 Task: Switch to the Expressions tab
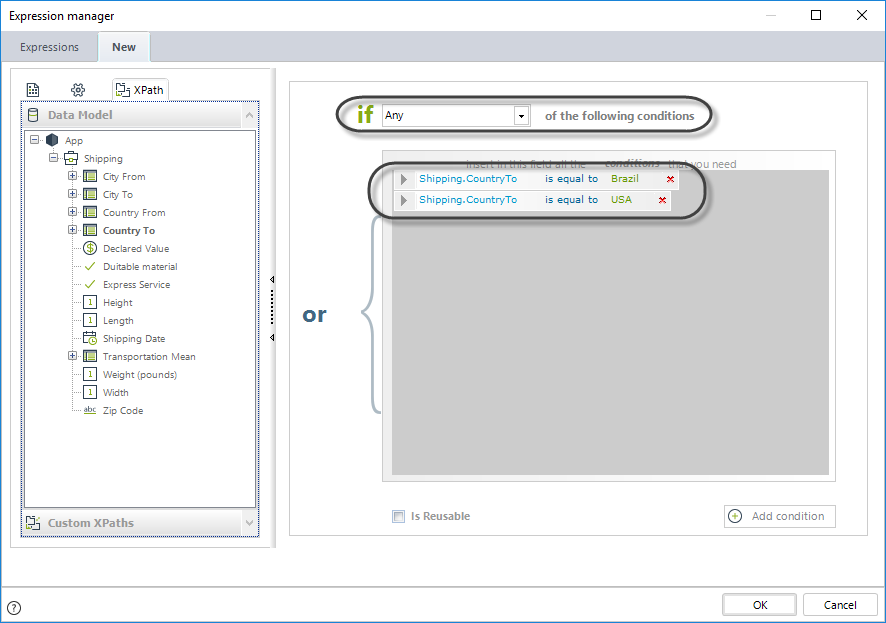pyautogui.click(x=49, y=47)
